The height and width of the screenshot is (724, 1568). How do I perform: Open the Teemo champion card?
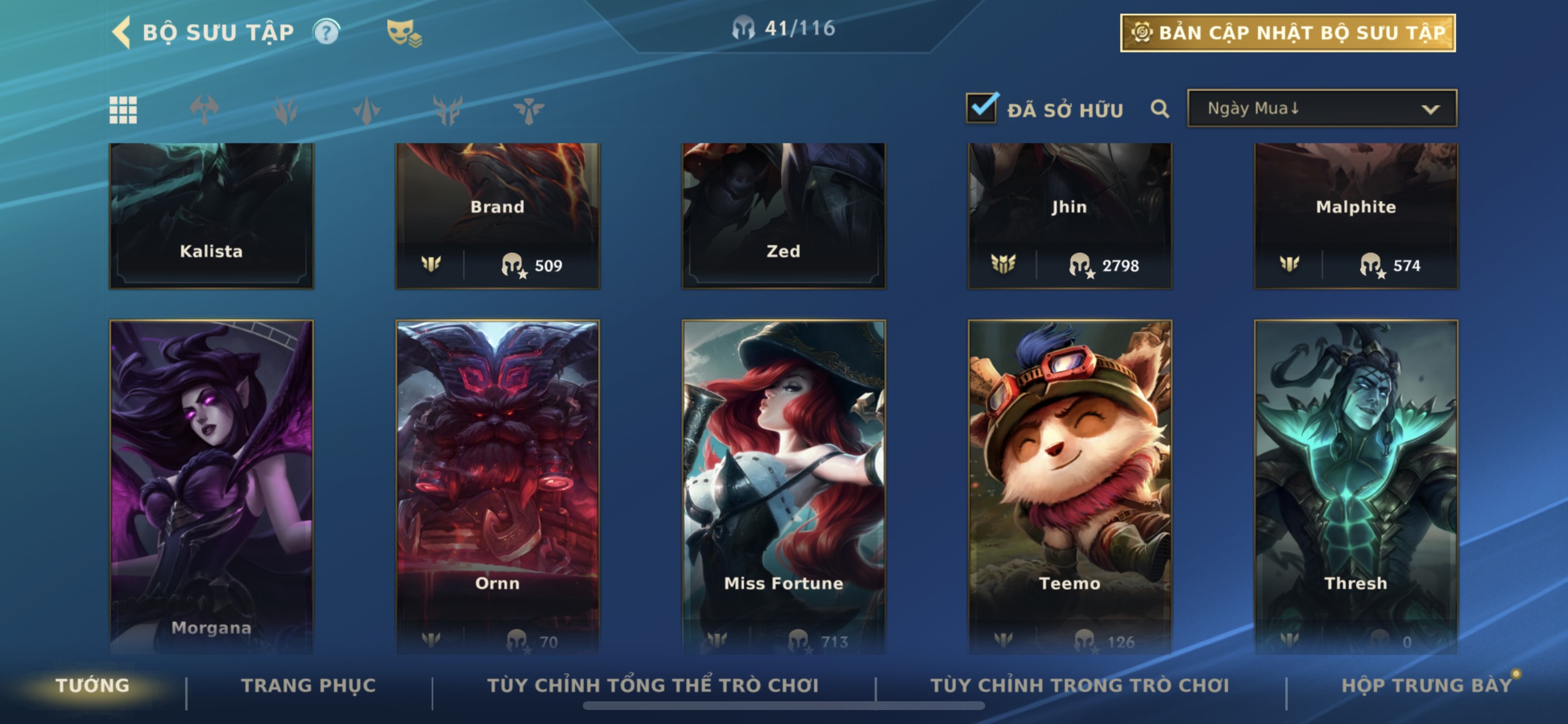pyautogui.click(x=1069, y=487)
